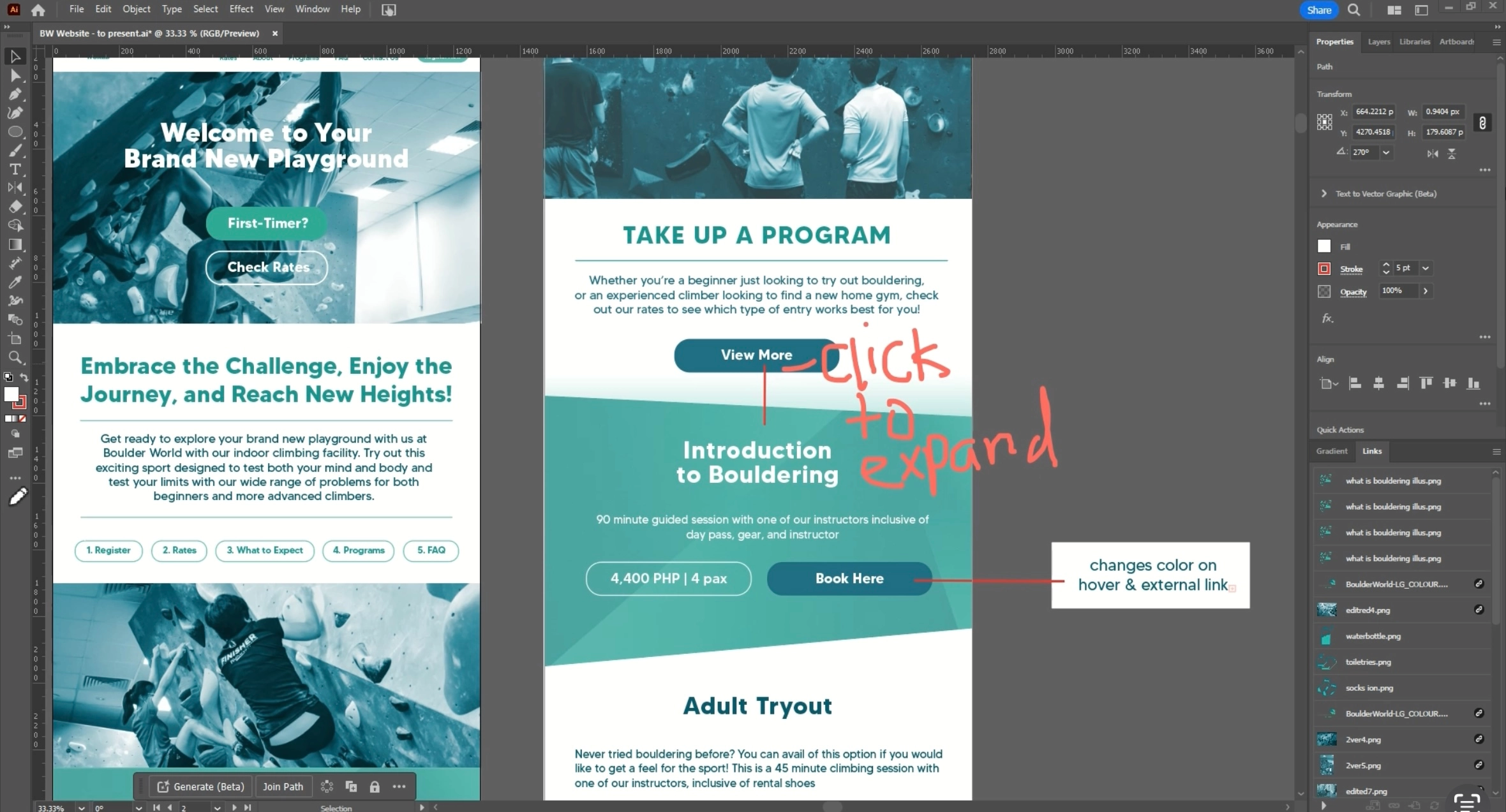Open the File menu
Screen dimensions: 1506x812
77,9
